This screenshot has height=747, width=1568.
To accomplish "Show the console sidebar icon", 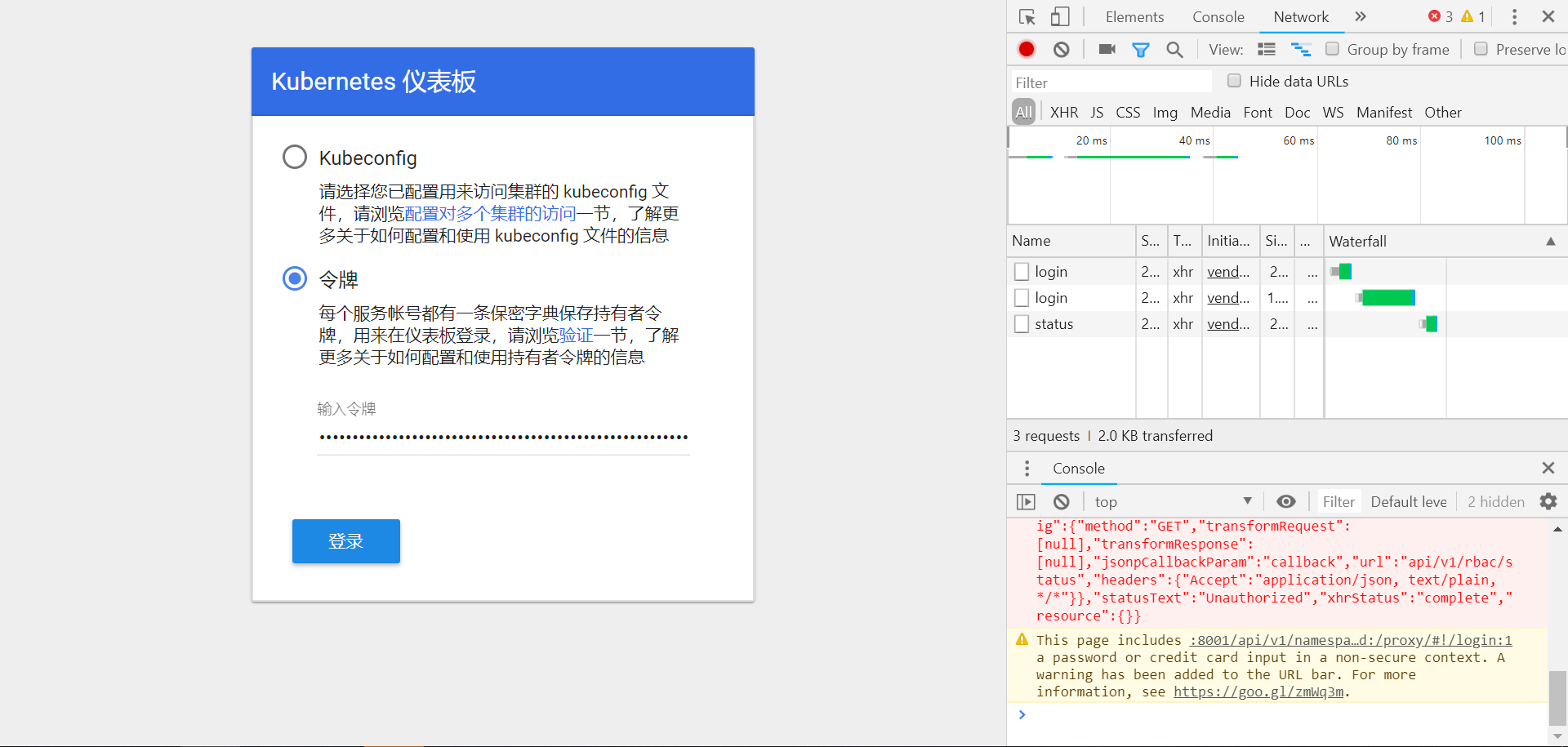I will click(x=1026, y=502).
